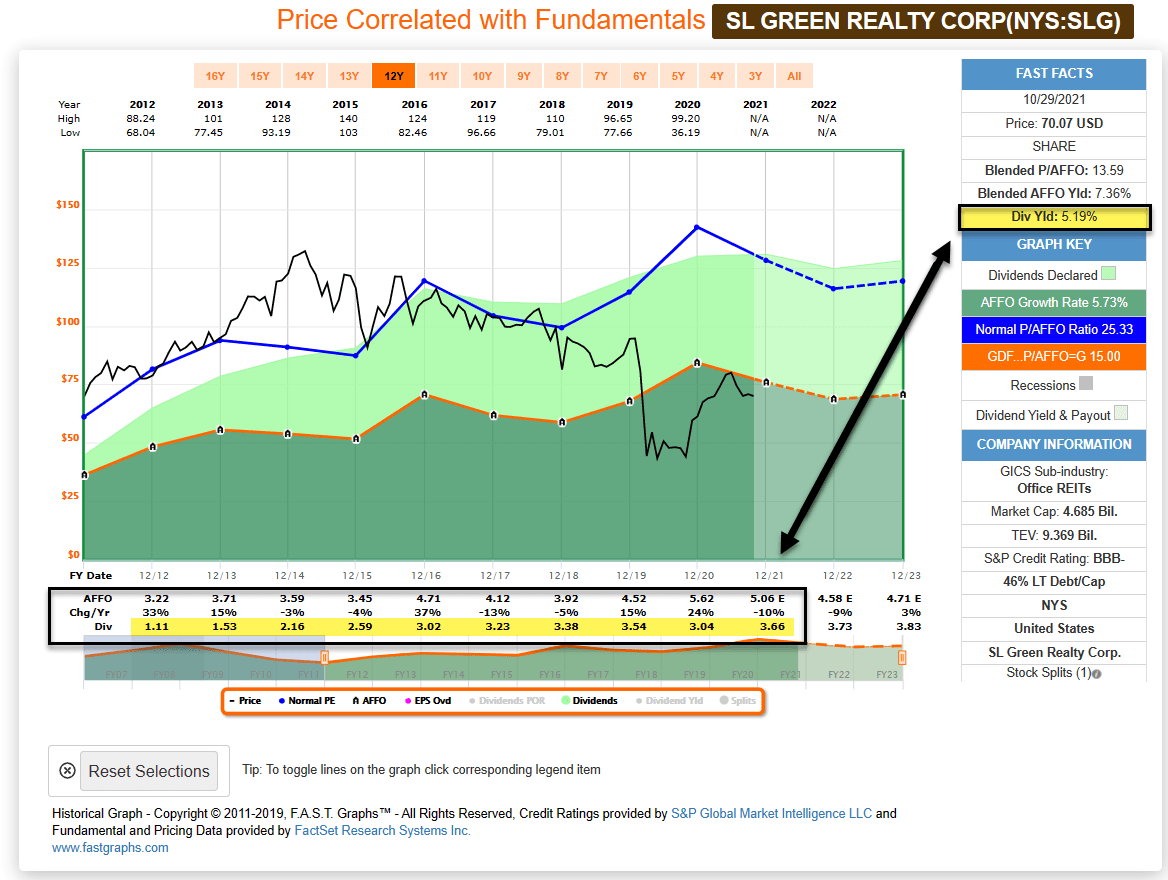1168x880 pixels.
Task: Select the 15Y time range tab
Action: point(260,76)
